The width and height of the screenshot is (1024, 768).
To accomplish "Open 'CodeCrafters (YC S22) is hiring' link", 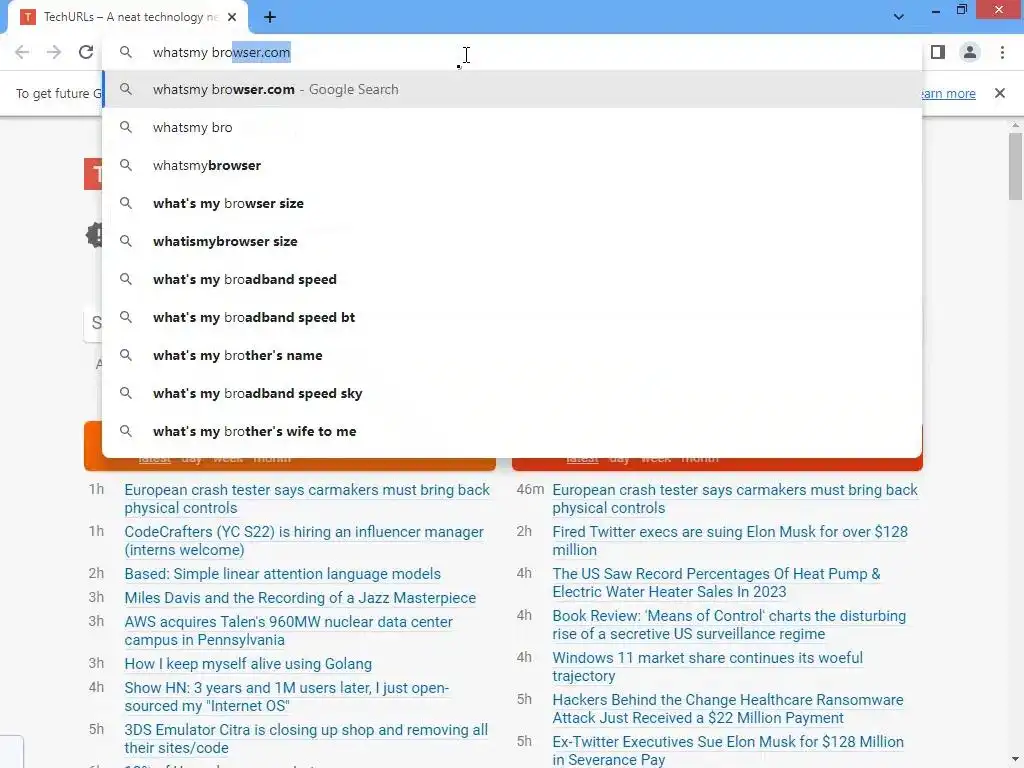I will point(304,541).
